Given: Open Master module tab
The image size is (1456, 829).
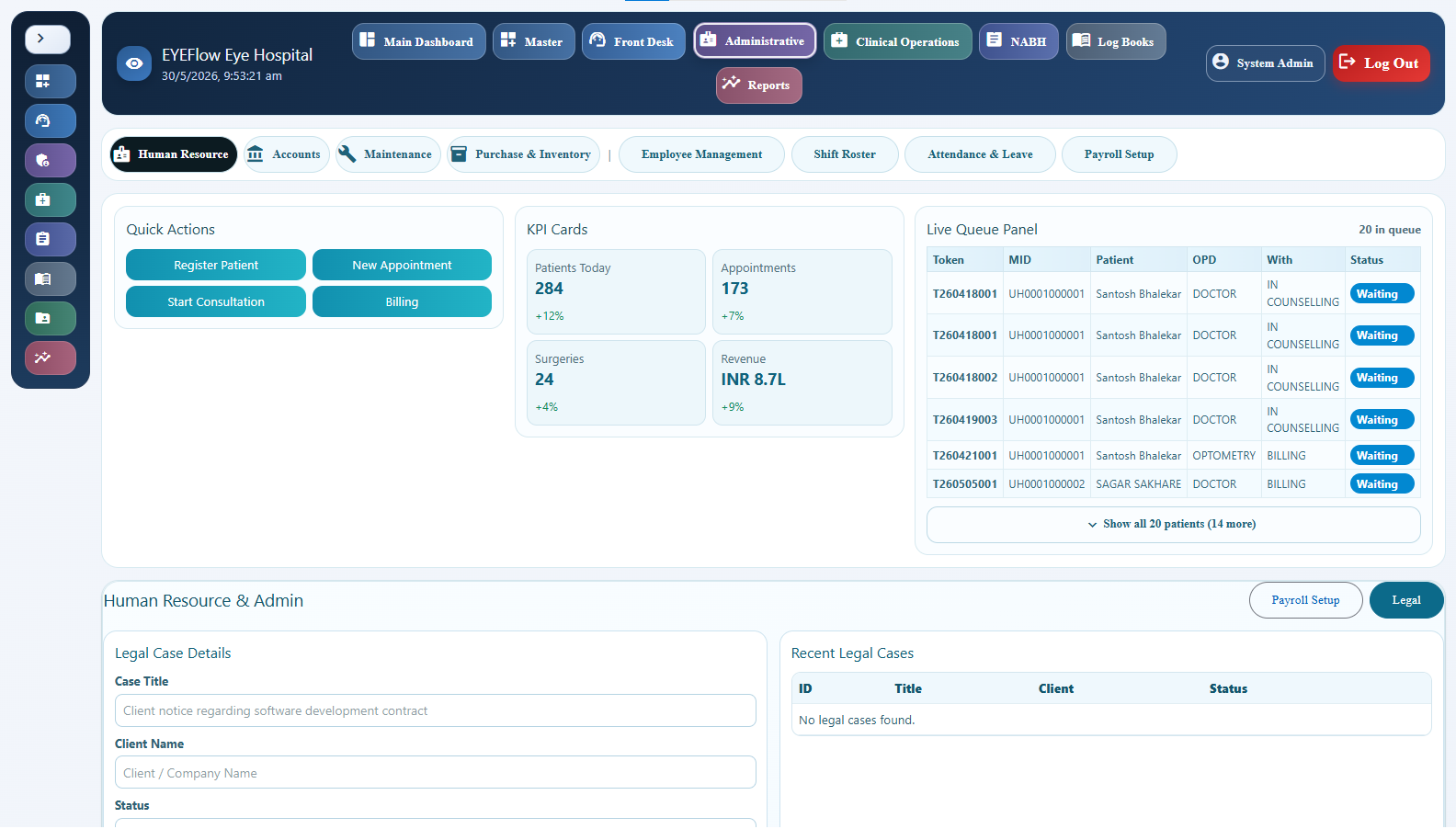Looking at the screenshot, I should click(x=533, y=41).
